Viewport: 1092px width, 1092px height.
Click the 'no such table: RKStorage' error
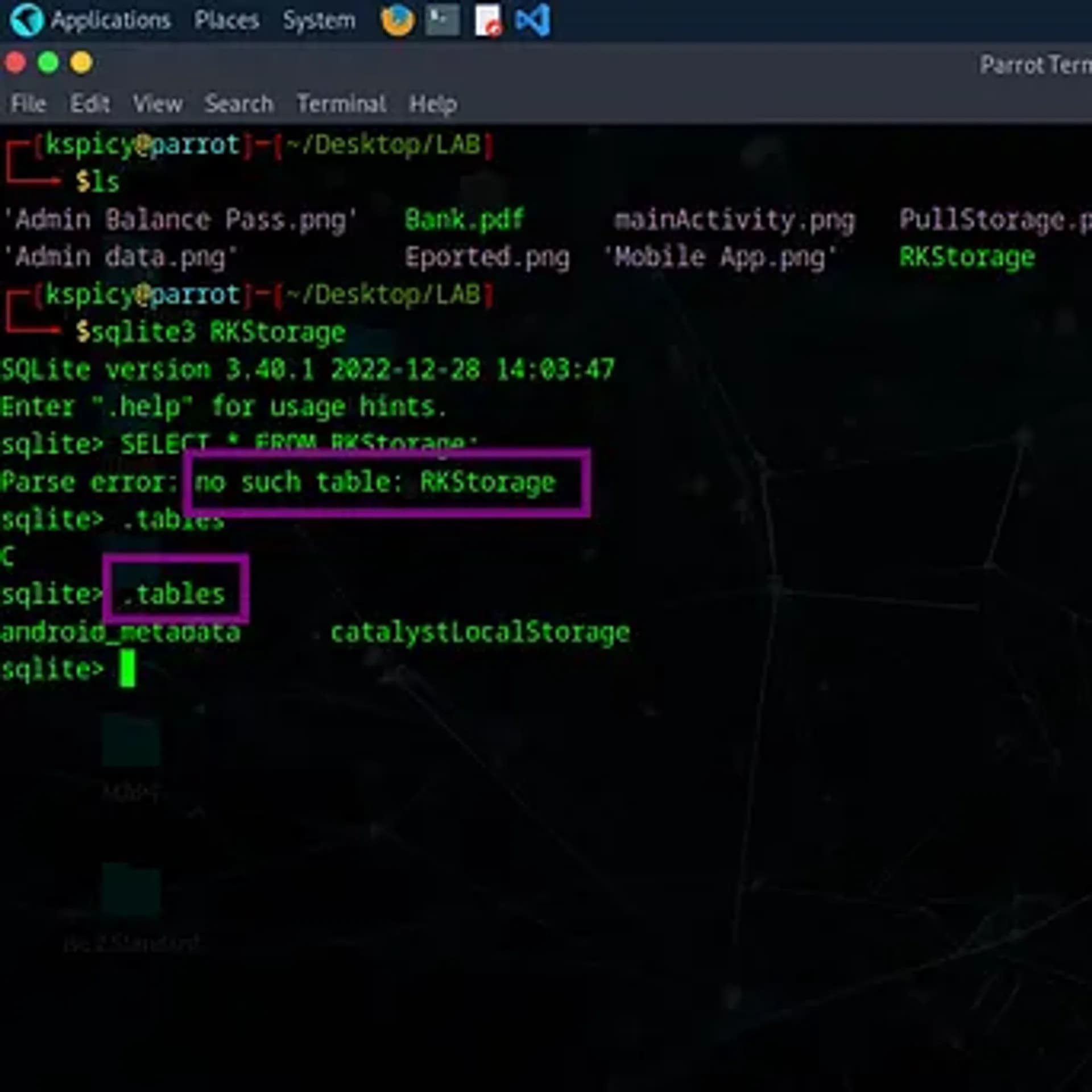[x=375, y=483]
